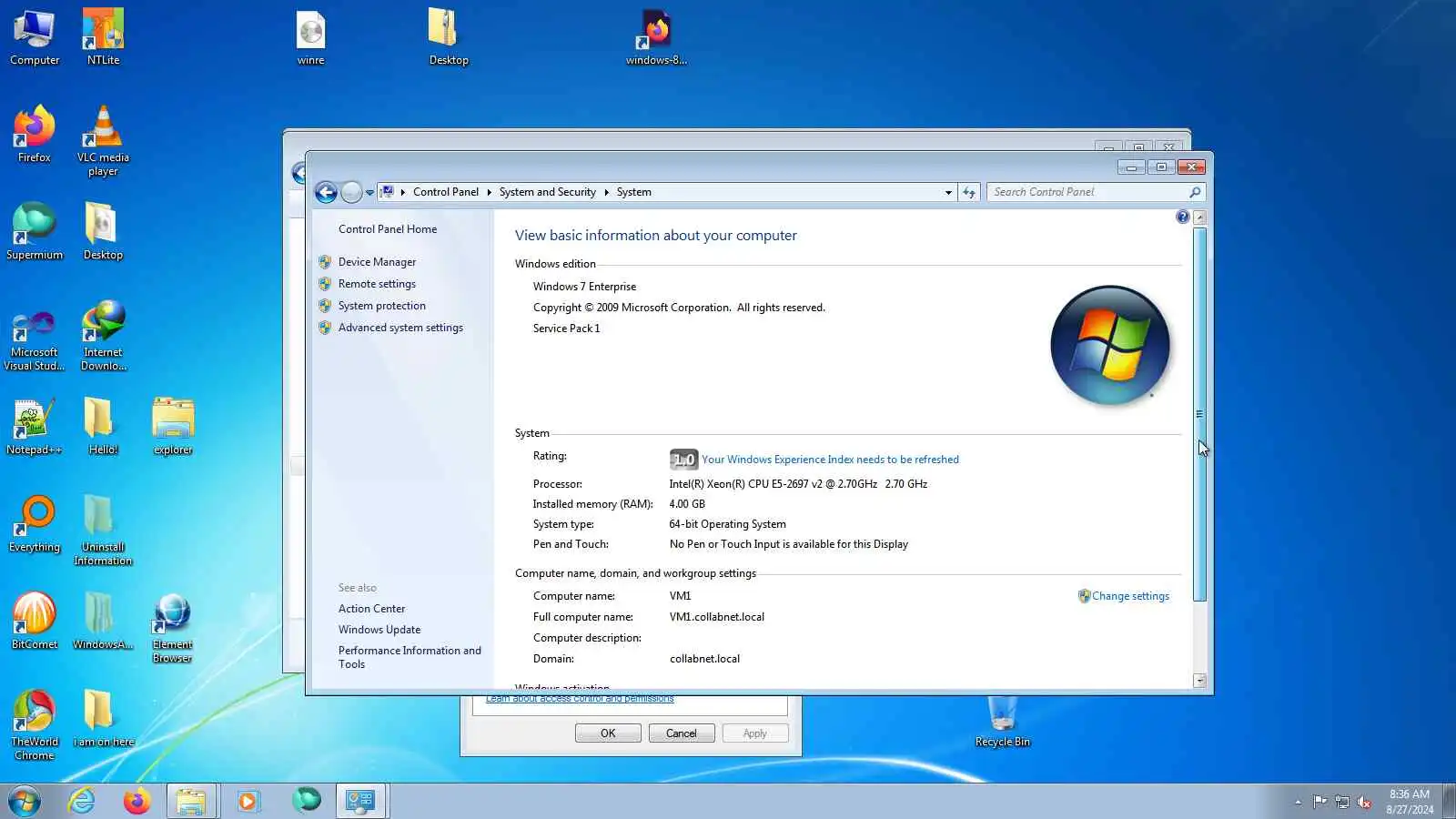Open the network icon in system tray

(x=1341, y=802)
